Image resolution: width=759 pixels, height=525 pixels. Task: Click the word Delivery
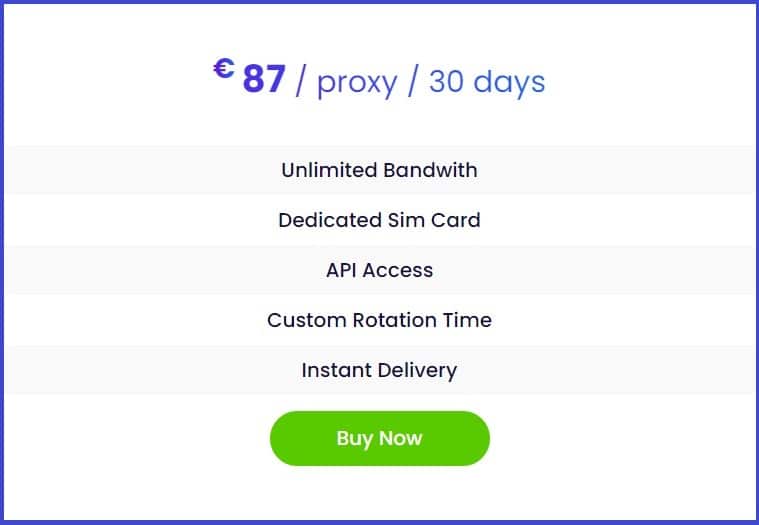417,371
